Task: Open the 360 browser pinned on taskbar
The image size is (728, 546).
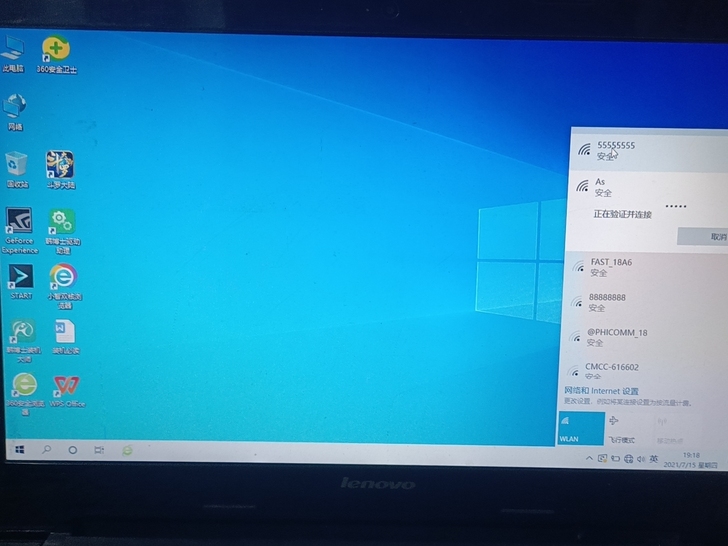Action: [x=127, y=450]
